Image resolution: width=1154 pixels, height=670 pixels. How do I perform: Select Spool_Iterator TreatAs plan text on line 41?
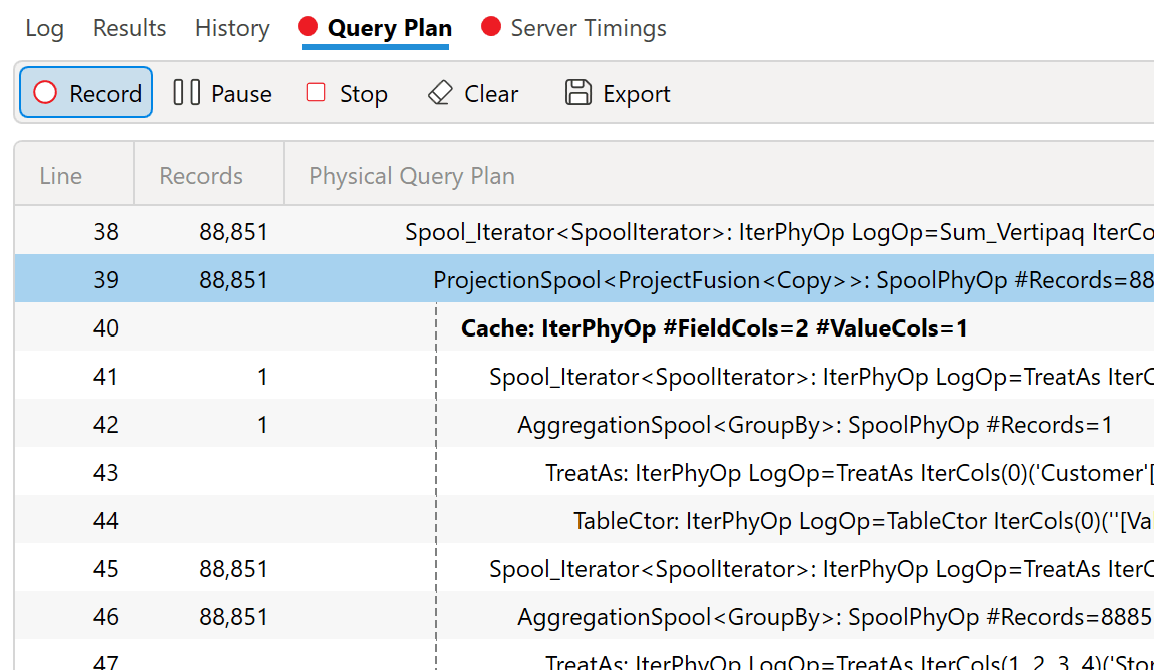(821, 377)
